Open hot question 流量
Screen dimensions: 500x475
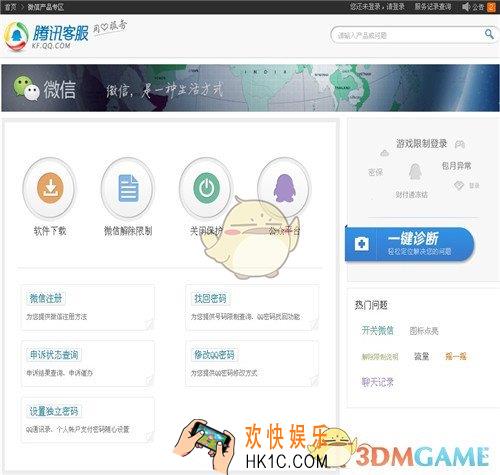coord(421,356)
